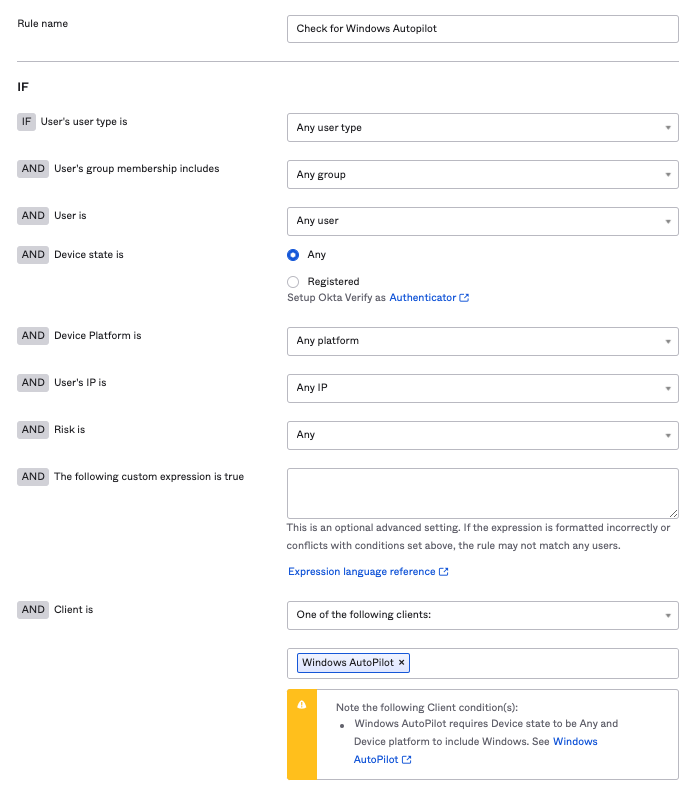Open the Any user dropdown
Viewport: 690px width, 789px height.
point(482,221)
